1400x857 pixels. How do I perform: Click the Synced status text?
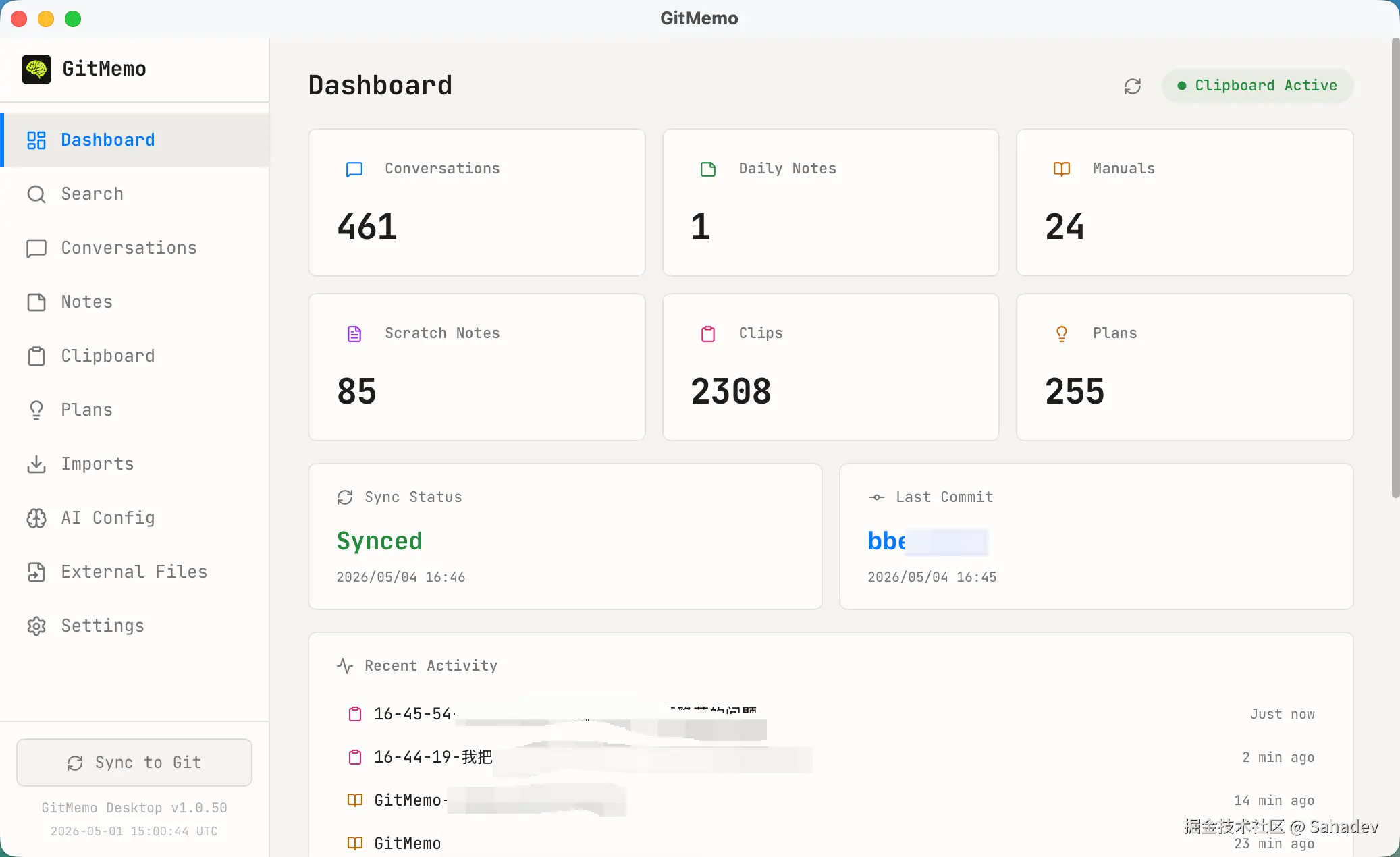click(x=379, y=541)
